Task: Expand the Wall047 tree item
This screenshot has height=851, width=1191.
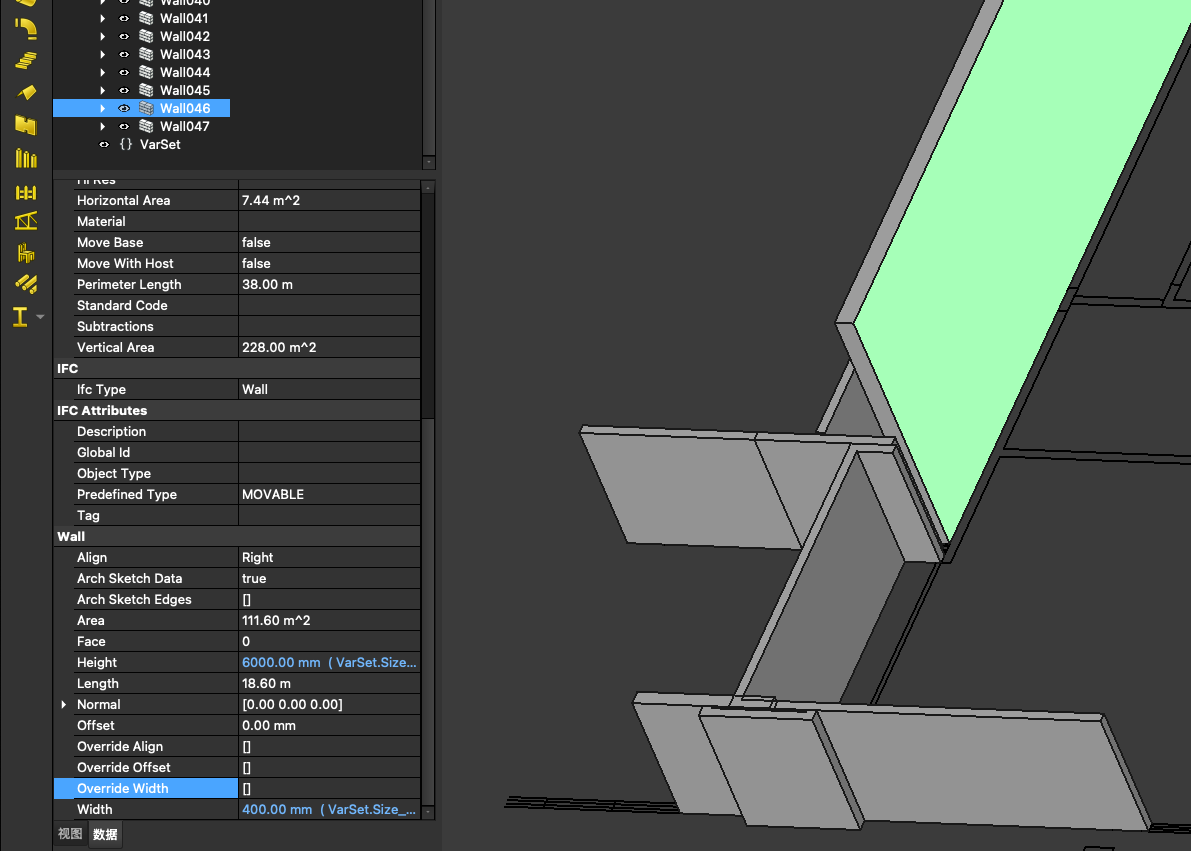Action: 102,126
